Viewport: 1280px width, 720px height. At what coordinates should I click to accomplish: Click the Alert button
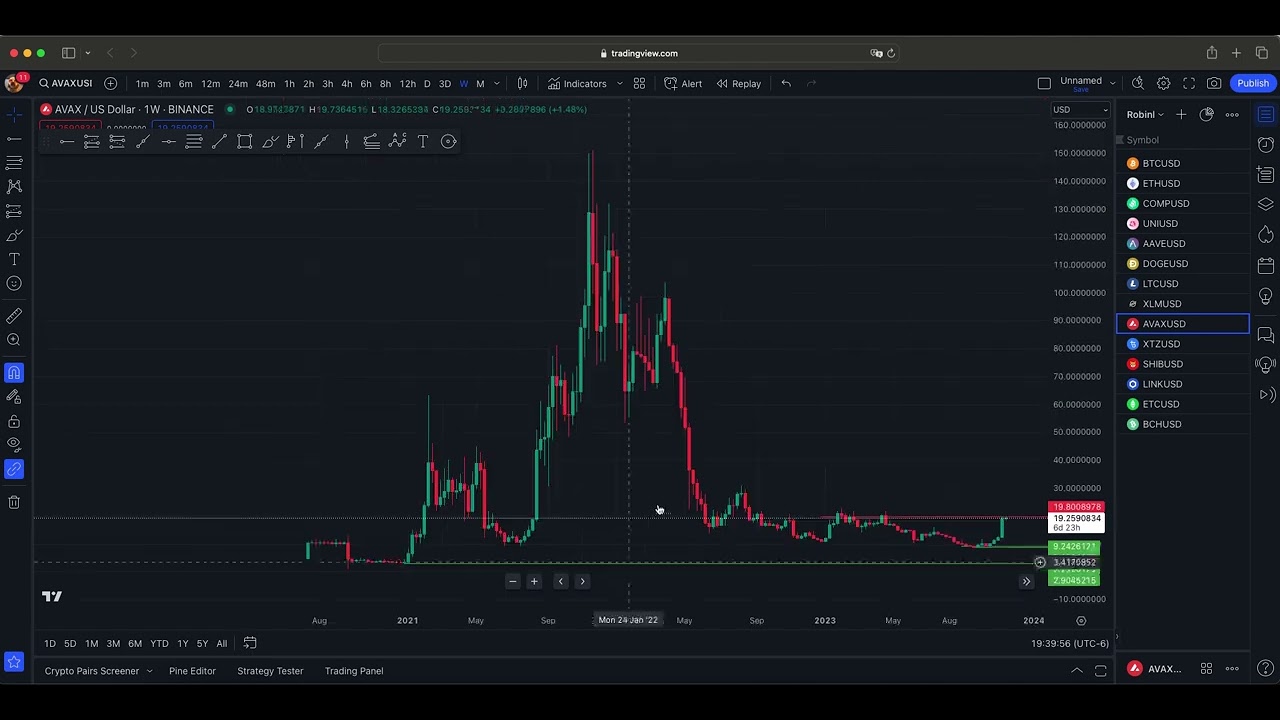click(x=683, y=84)
